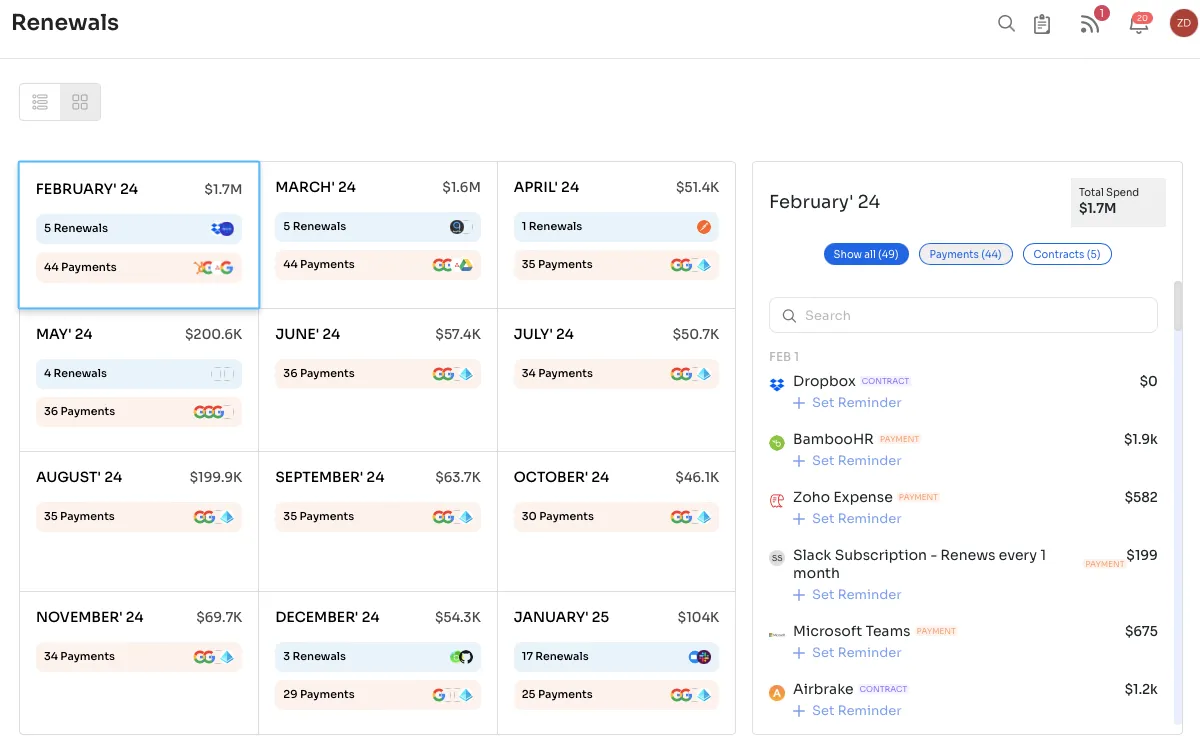
Task: Select the JUNE' 24 month heading
Action: (307, 334)
